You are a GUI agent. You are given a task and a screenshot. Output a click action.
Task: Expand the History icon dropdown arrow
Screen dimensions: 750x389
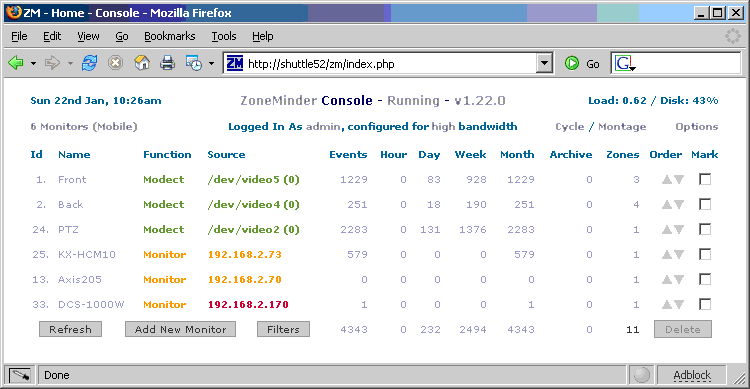pos(211,63)
